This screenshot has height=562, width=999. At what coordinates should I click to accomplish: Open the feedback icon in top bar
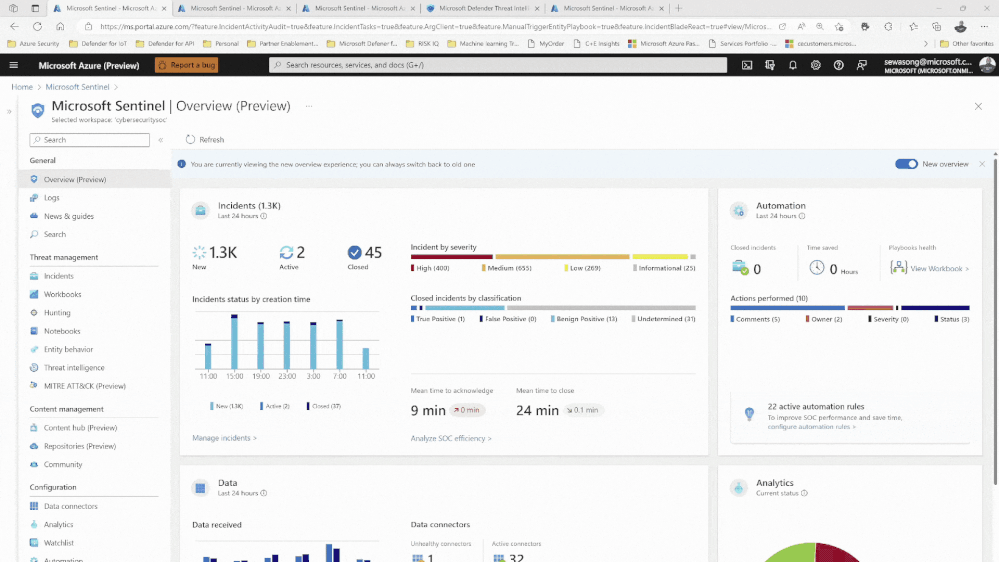click(861, 65)
